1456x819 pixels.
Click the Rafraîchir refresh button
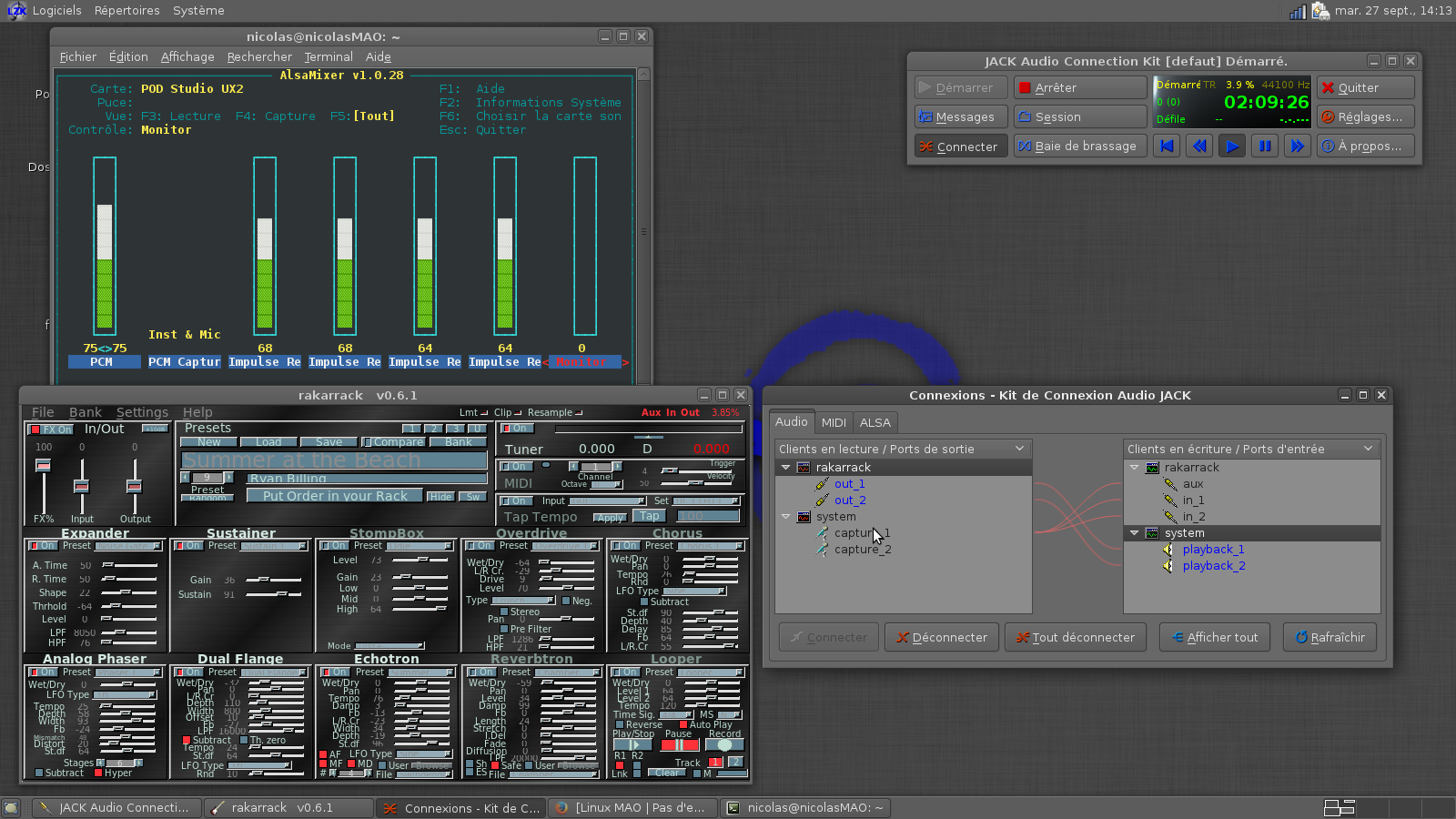[x=1330, y=637]
